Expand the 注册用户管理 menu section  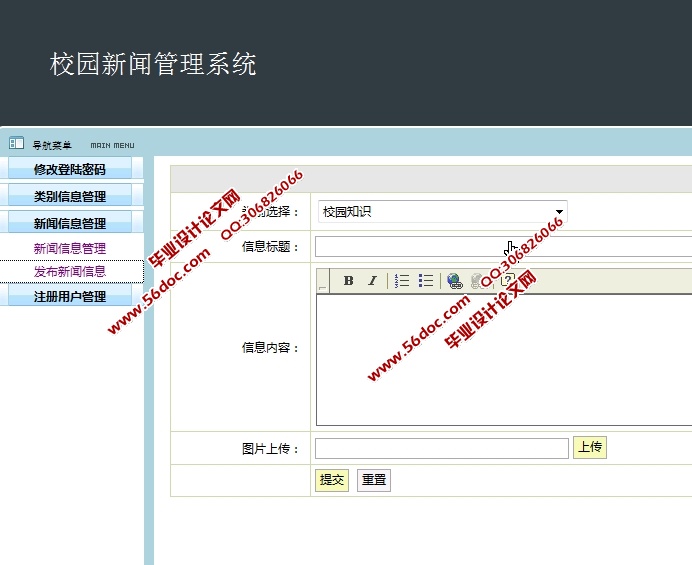coord(69,296)
